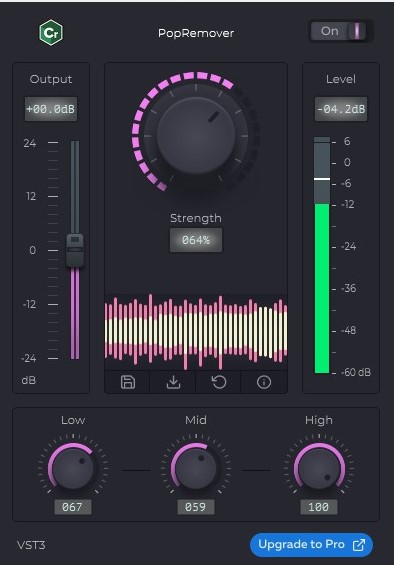
Task: Click the Low band knob
Action: 72,468
